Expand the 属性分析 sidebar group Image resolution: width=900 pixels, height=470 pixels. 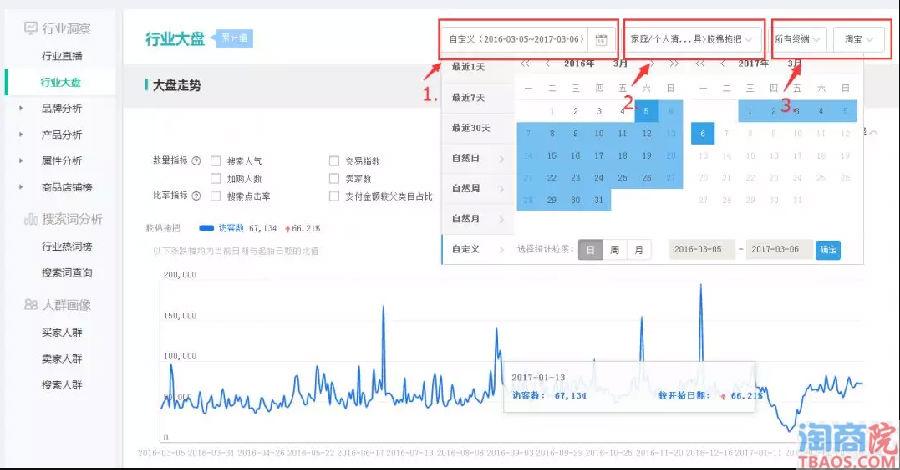tap(21, 160)
